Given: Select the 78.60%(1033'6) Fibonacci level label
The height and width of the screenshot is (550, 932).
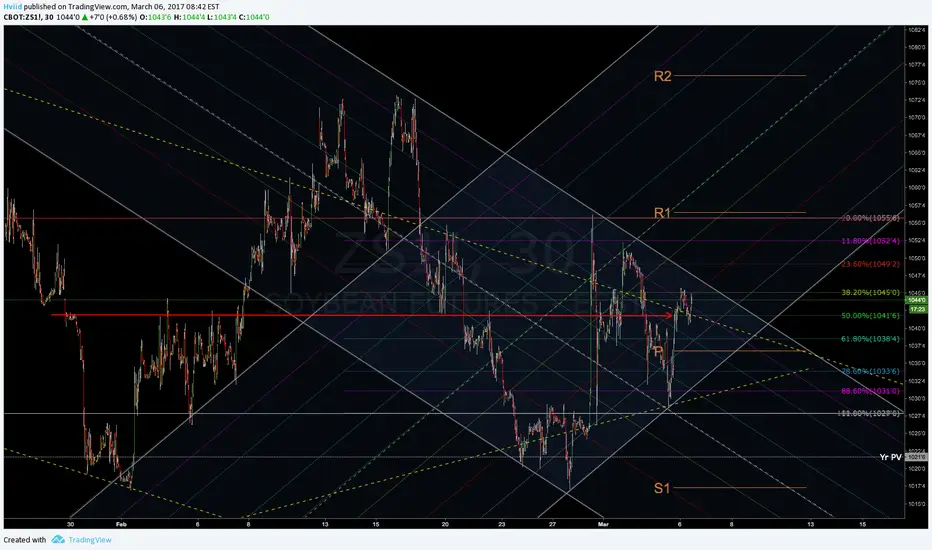Looking at the screenshot, I should pos(871,371).
